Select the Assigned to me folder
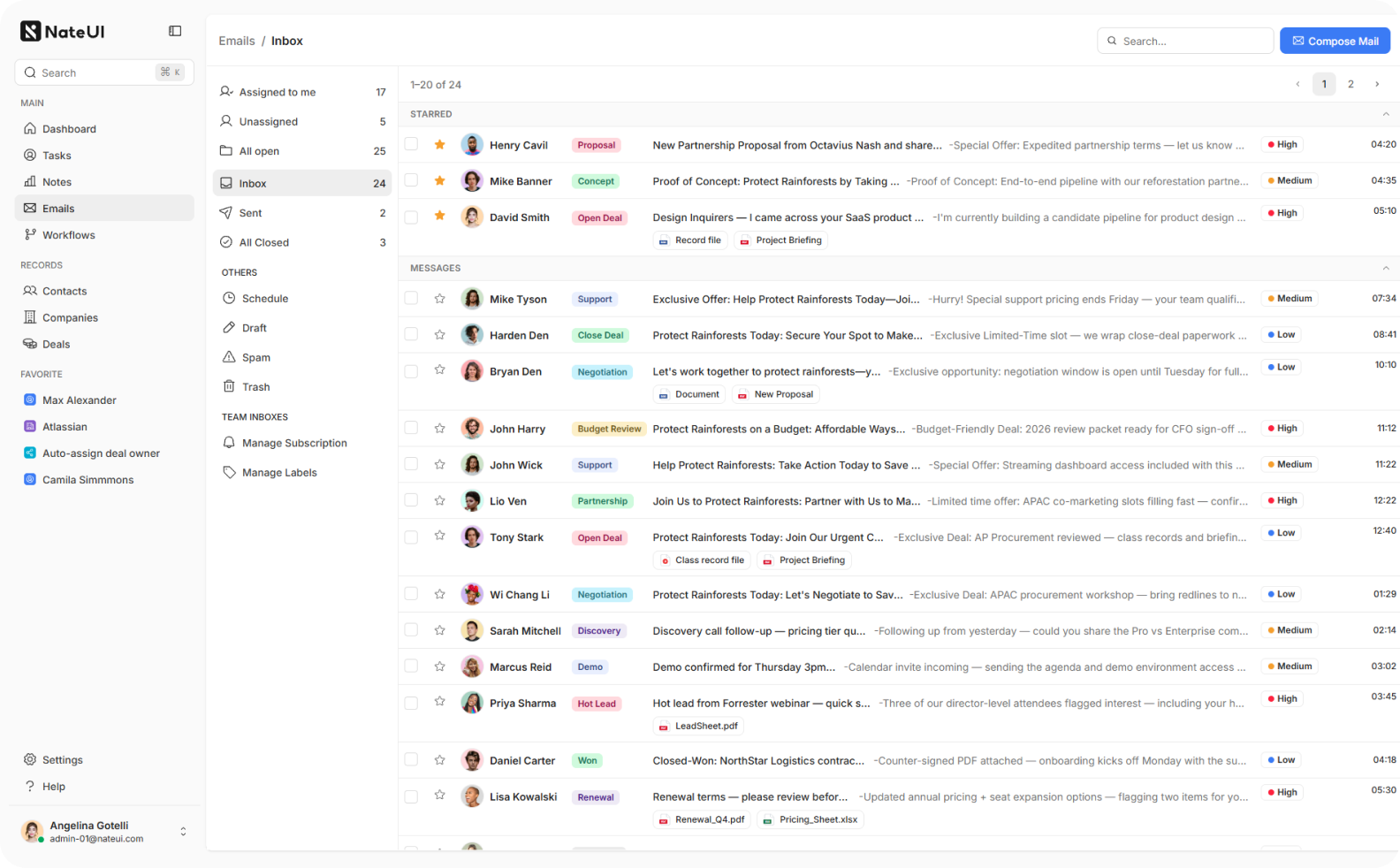 pos(302,92)
